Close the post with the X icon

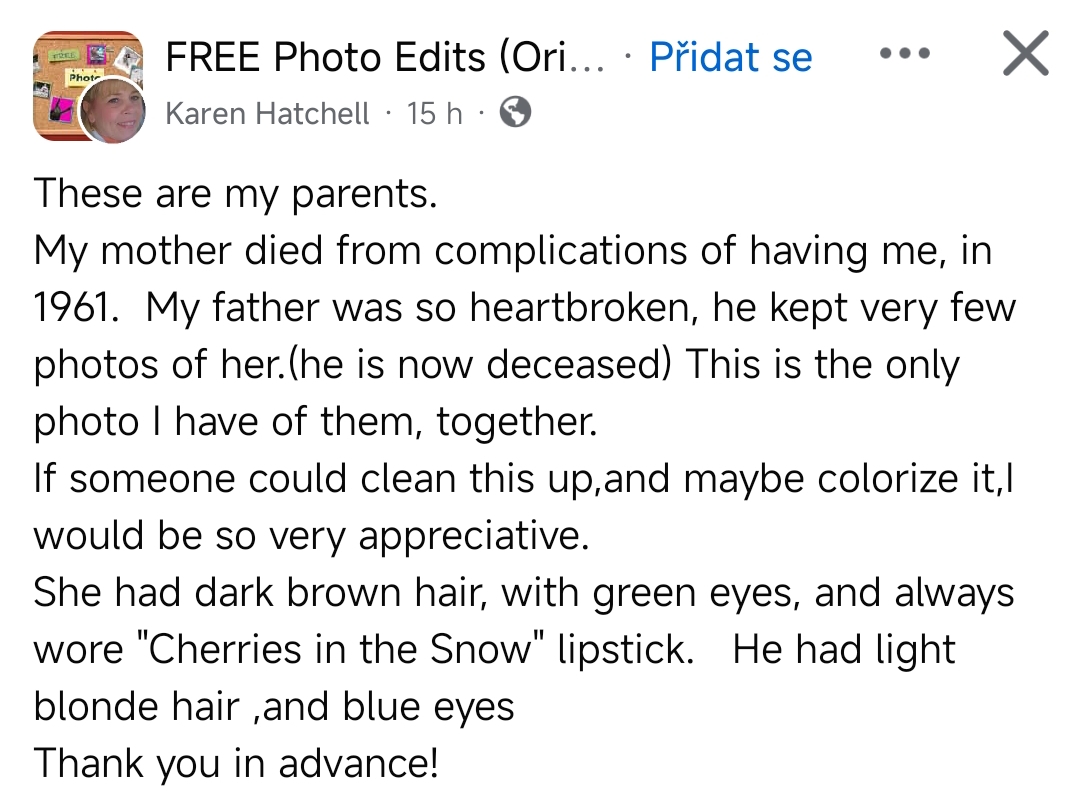[1026, 53]
